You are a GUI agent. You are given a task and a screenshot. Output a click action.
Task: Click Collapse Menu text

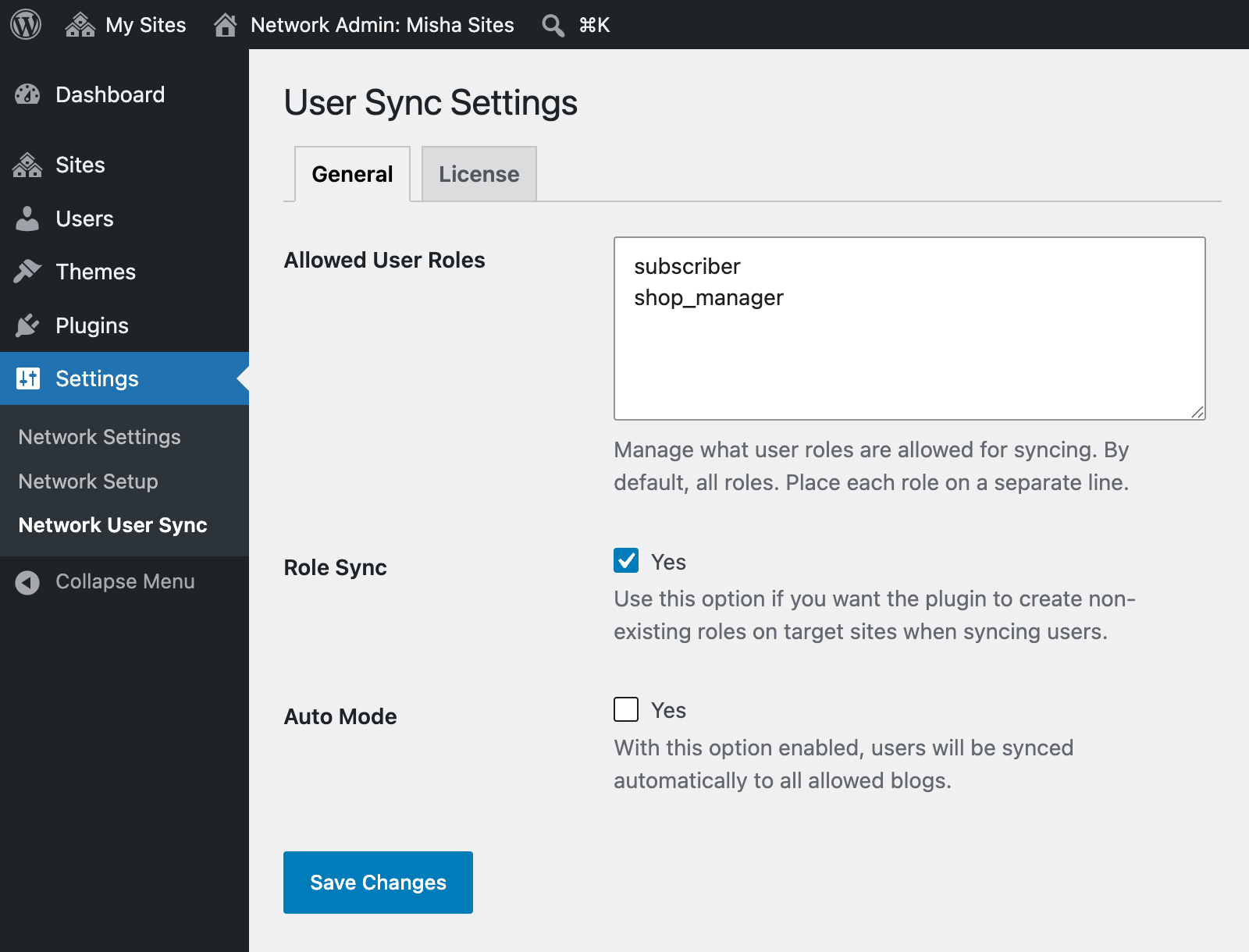point(125,581)
